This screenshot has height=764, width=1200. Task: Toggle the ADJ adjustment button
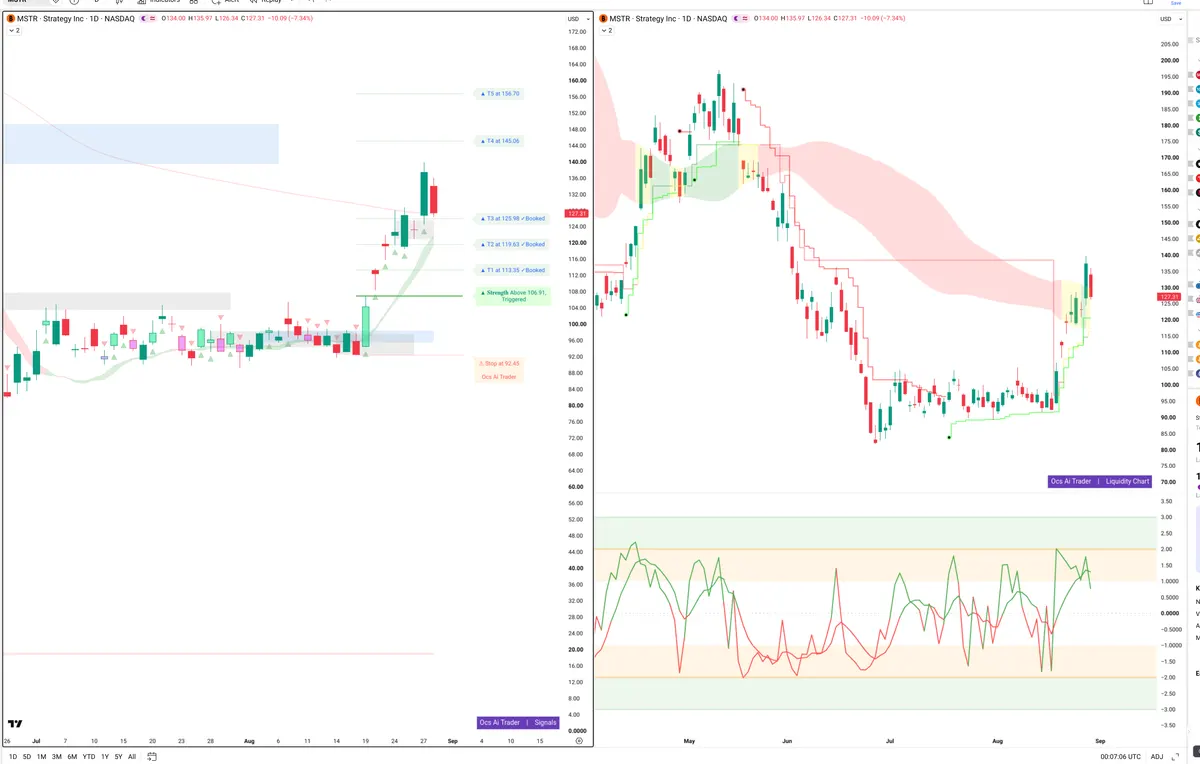coord(1157,757)
